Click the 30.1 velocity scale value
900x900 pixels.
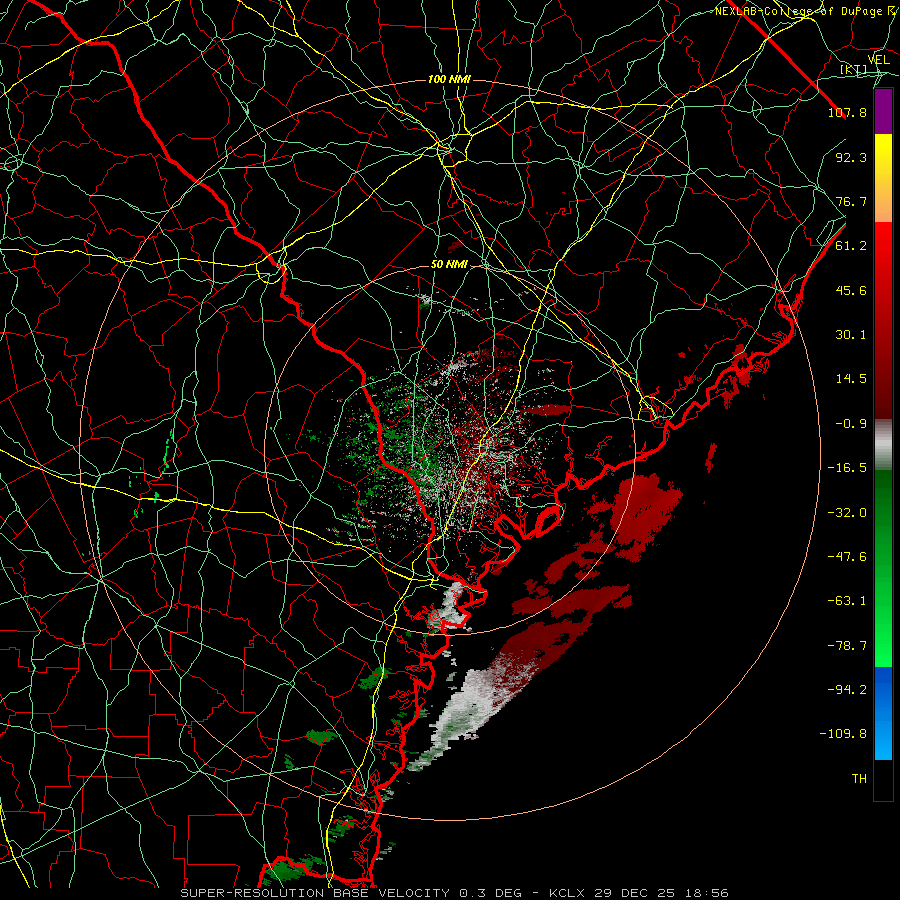coord(851,335)
